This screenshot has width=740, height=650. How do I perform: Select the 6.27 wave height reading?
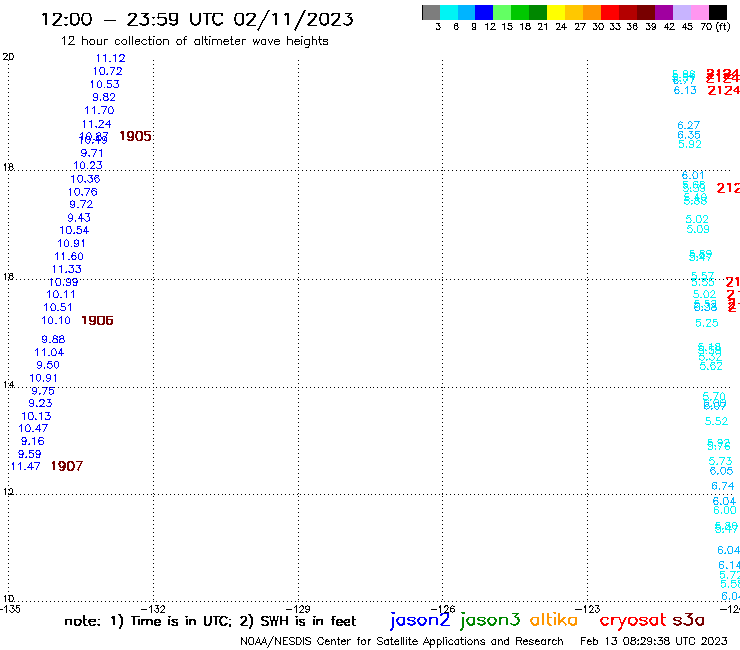689,125
